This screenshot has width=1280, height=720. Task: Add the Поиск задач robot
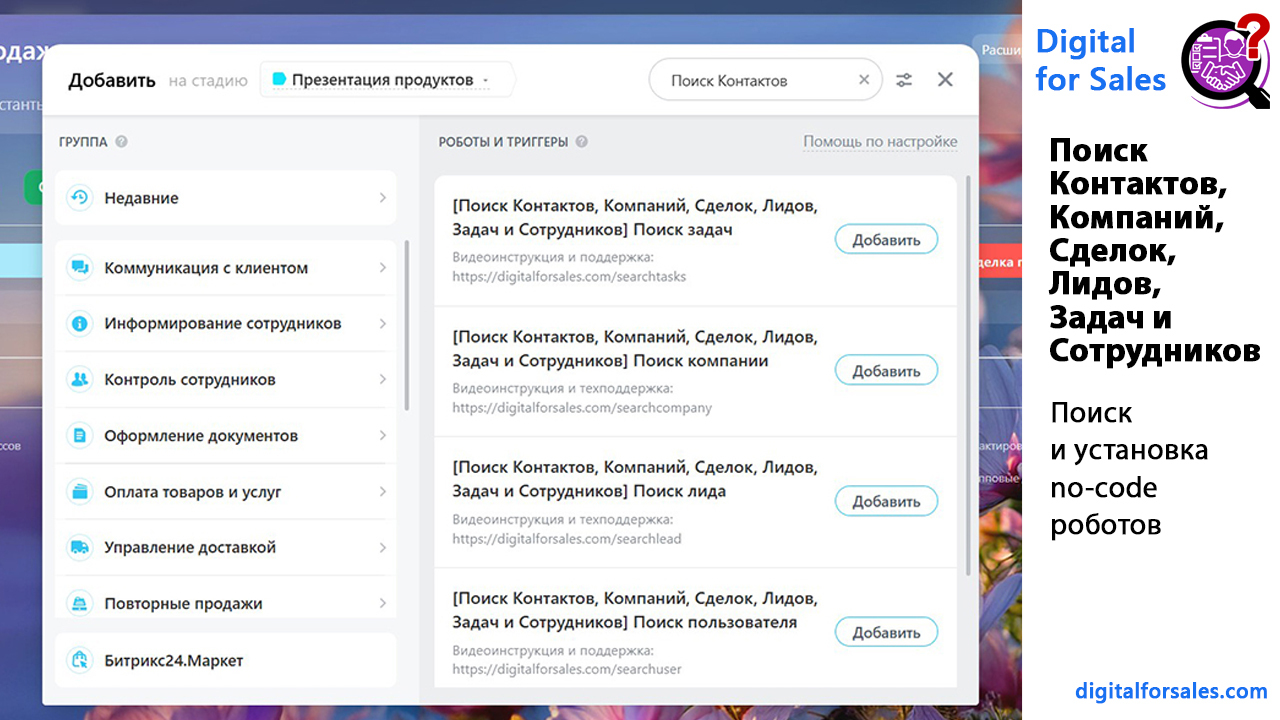886,240
